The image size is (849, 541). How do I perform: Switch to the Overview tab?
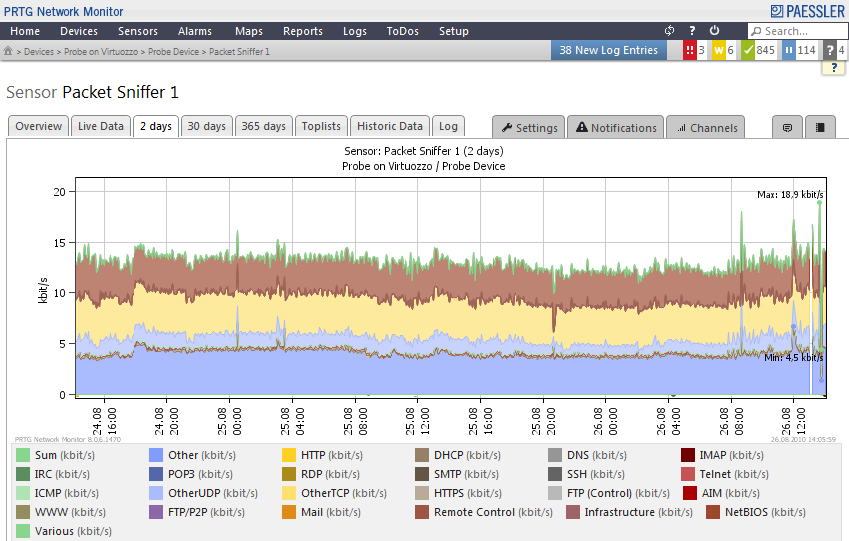[x=38, y=126]
